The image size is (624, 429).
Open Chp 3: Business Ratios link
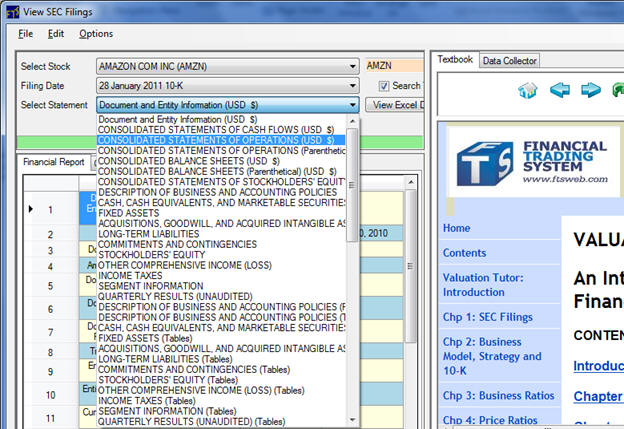click(499, 396)
